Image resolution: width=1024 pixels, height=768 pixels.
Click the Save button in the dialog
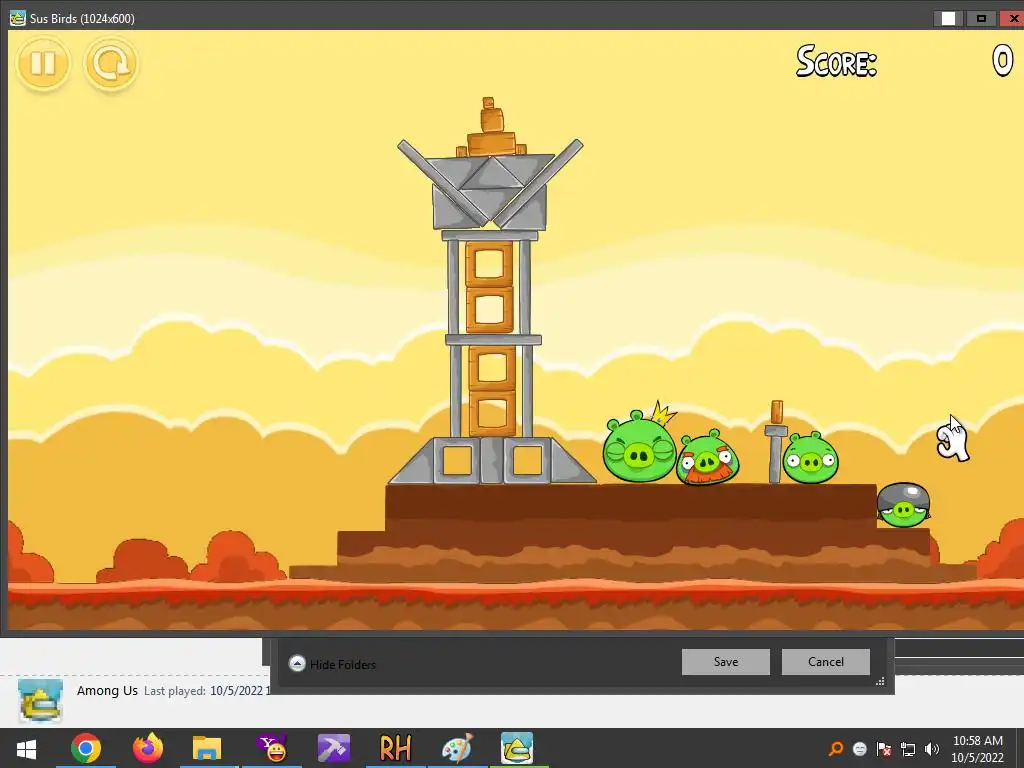tap(726, 662)
